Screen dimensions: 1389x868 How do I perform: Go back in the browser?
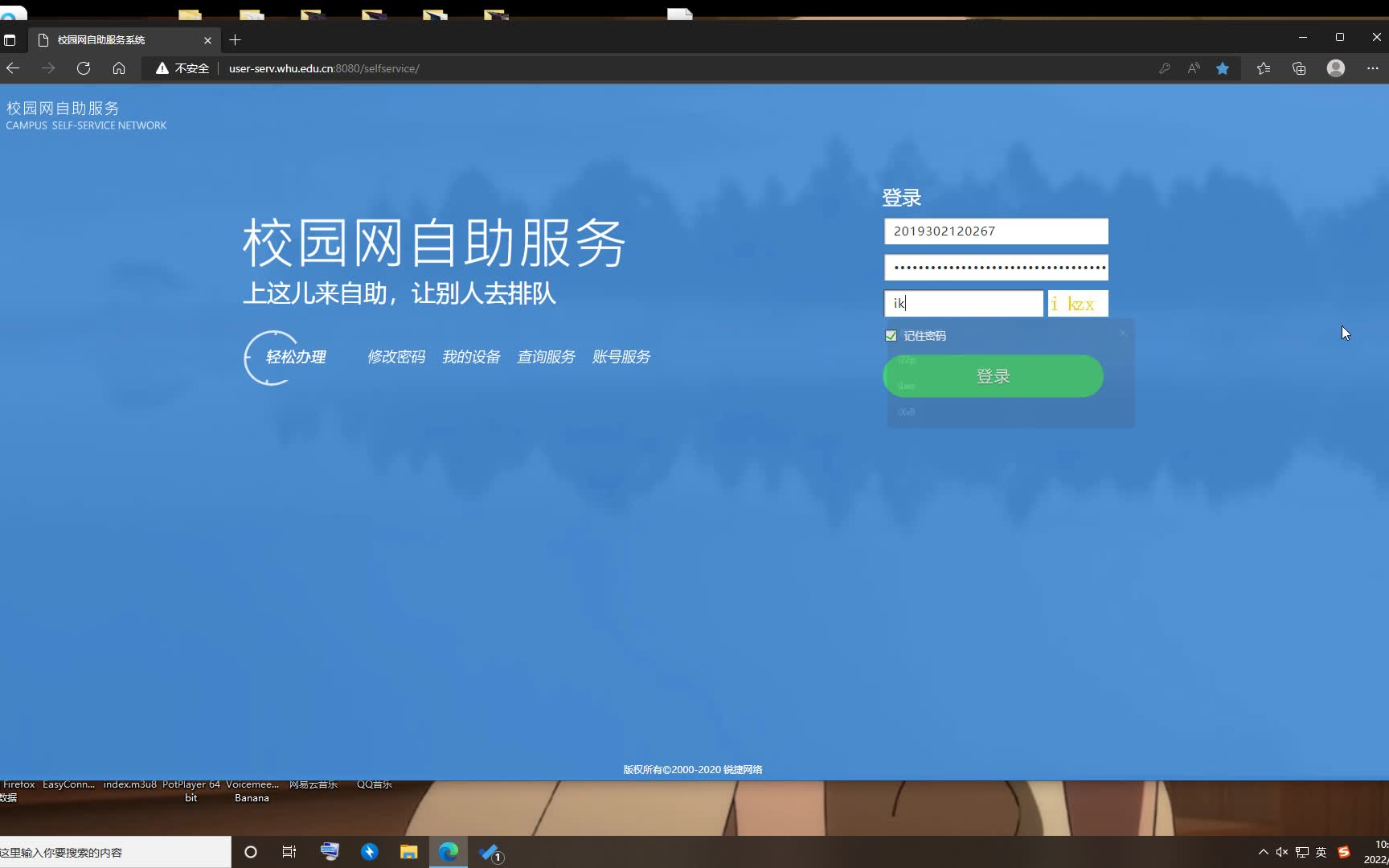pyautogui.click(x=13, y=68)
